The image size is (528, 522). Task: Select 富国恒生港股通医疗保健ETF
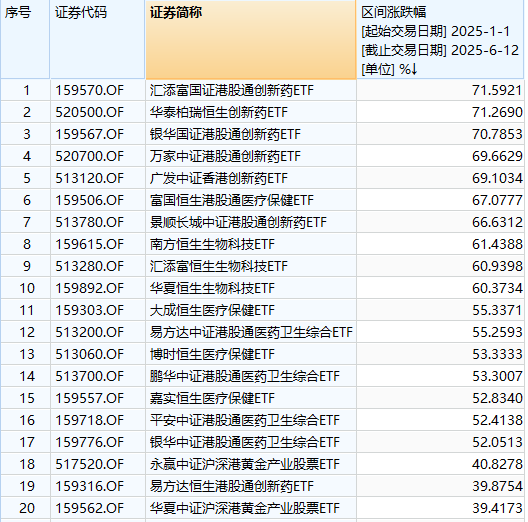[x=232, y=200]
